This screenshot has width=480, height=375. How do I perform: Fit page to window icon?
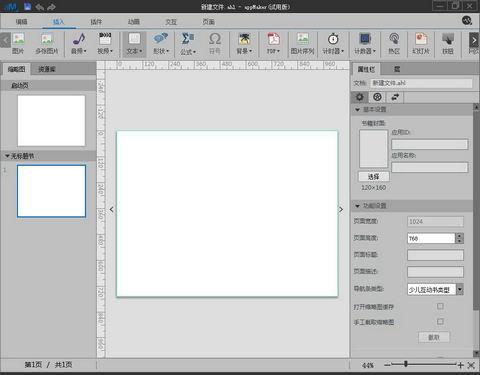471,365
